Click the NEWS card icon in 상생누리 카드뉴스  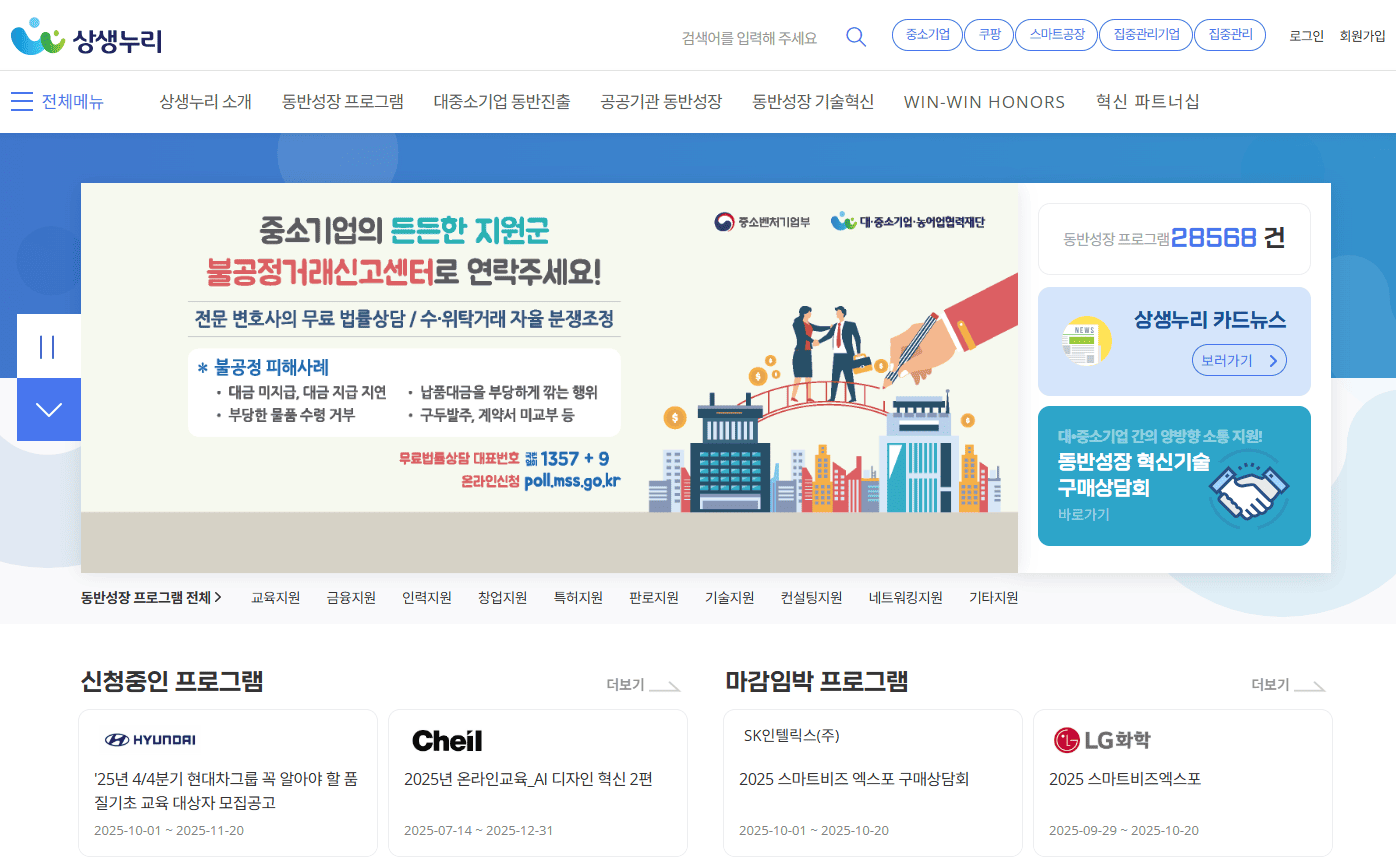(x=1085, y=341)
